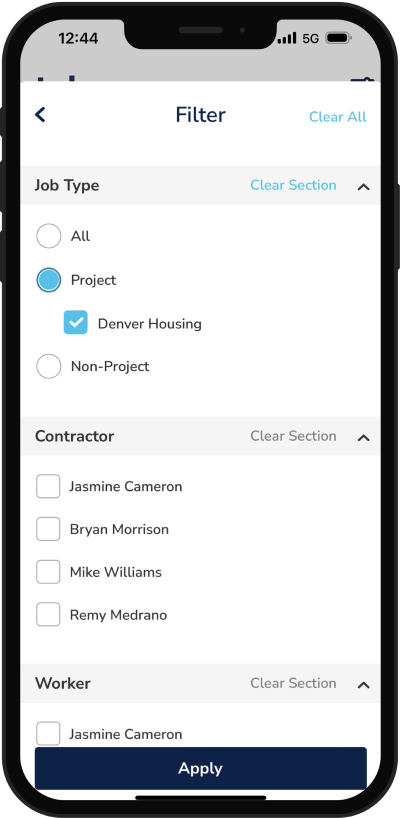Check the Mike Williams checkbox
The height and width of the screenshot is (818, 400).
tap(48, 572)
